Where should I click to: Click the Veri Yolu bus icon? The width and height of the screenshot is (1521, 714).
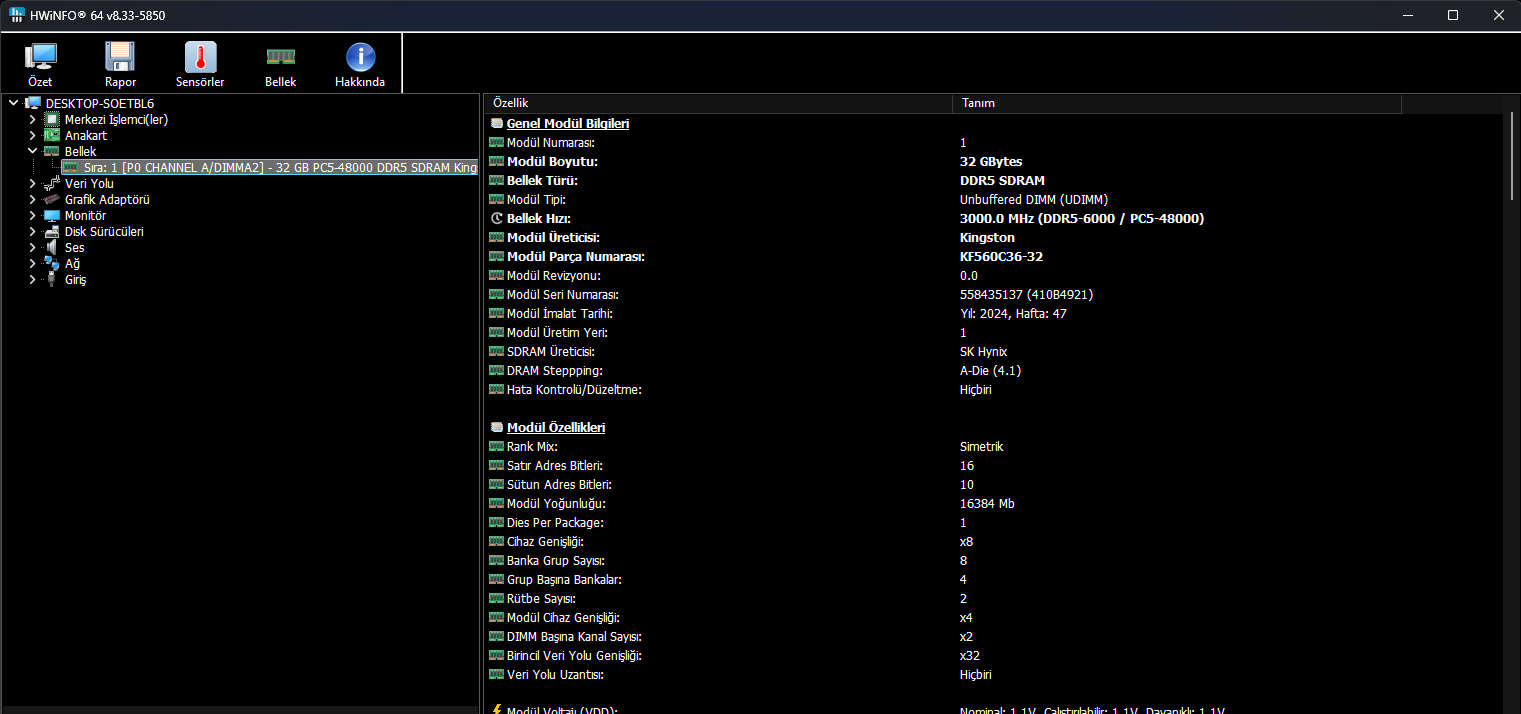(x=52, y=183)
